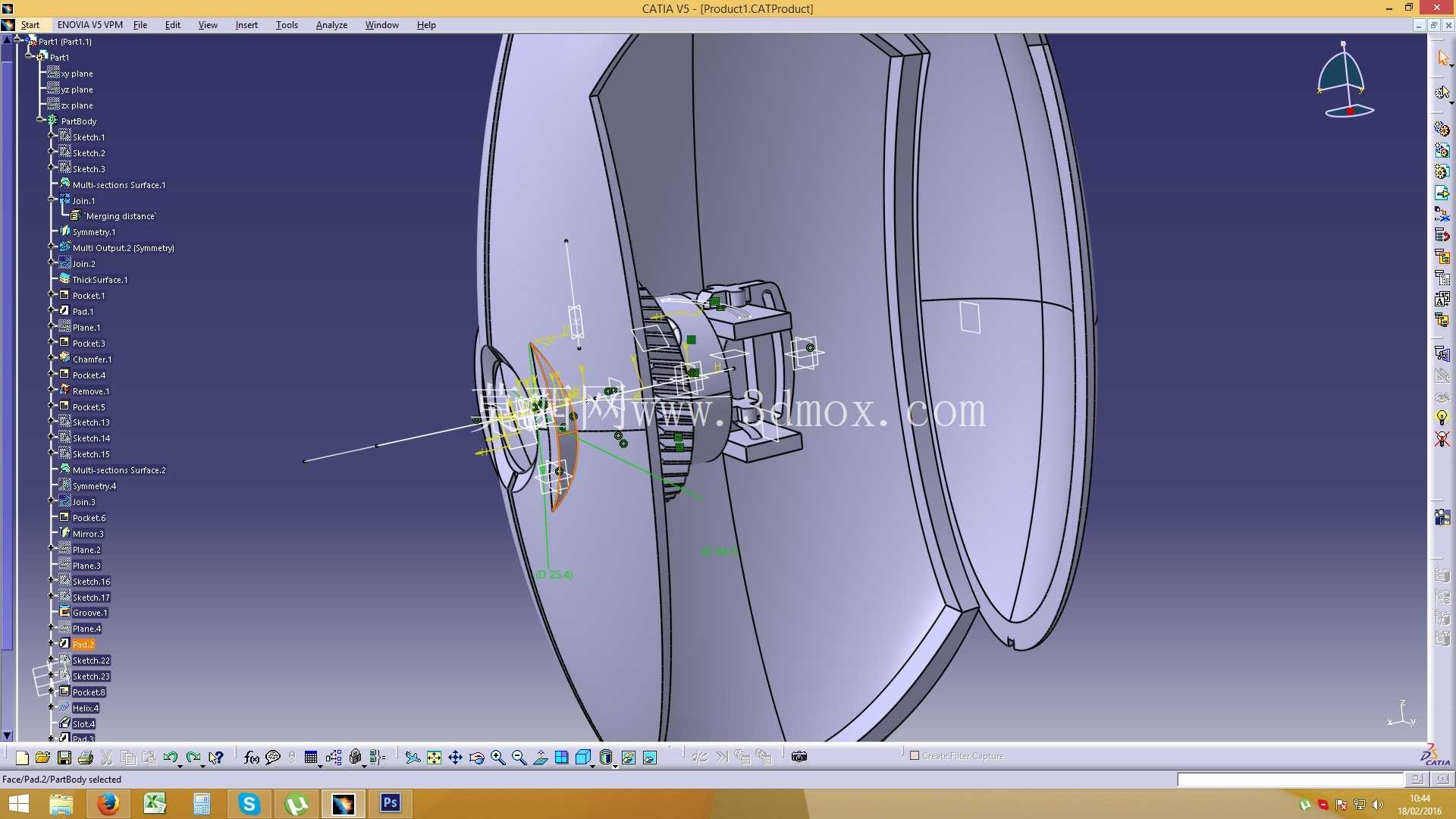Select the Pan tool
Viewport: 1456px width, 819px height.
click(x=455, y=757)
